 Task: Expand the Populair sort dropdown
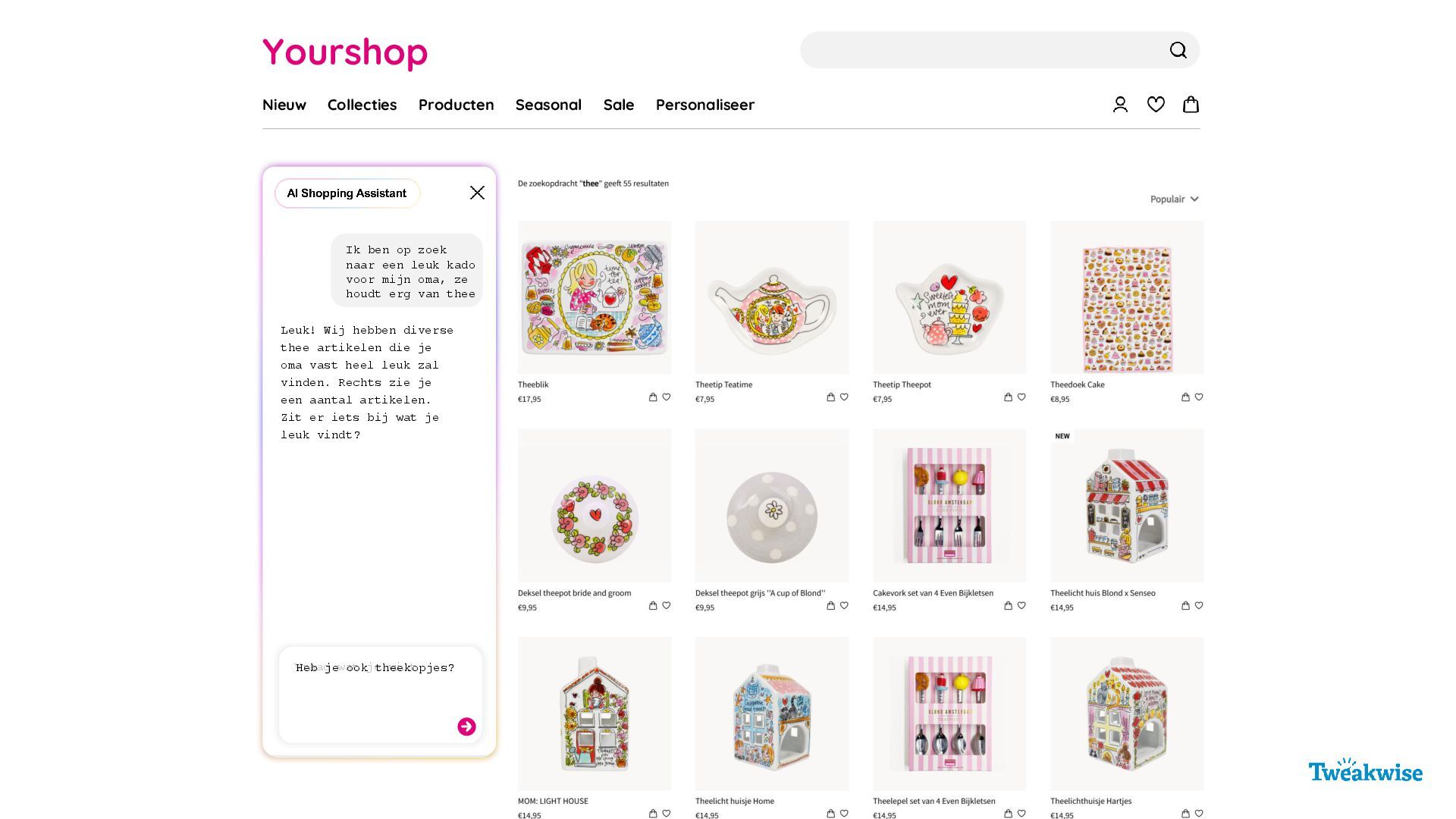[1174, 199]
